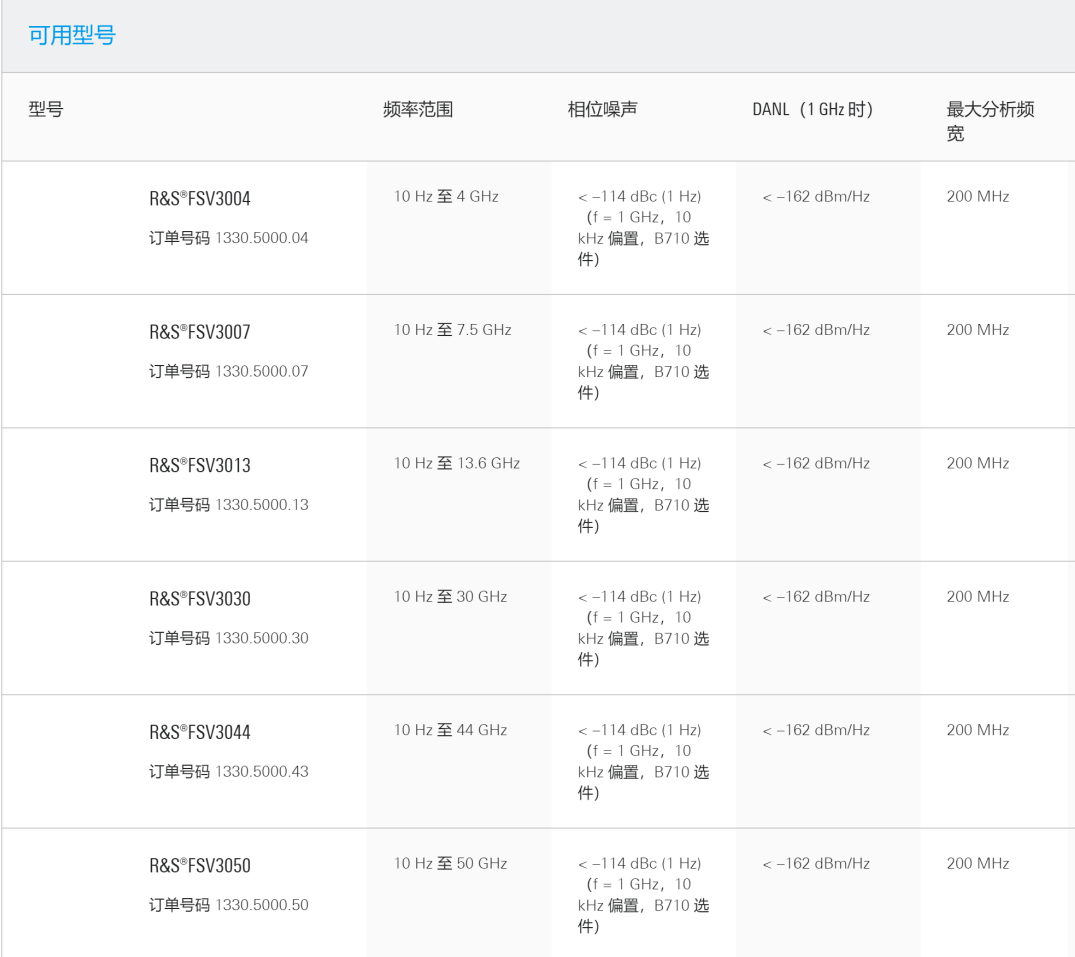The height and width of the screenshot is (957, 1075).
Task: Click frequency range 10 Hz 至 30 GHz
Action: coord(450,596)
